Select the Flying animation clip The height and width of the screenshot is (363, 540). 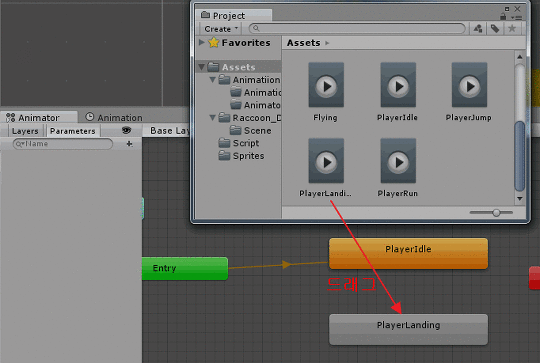click(326, 92)
